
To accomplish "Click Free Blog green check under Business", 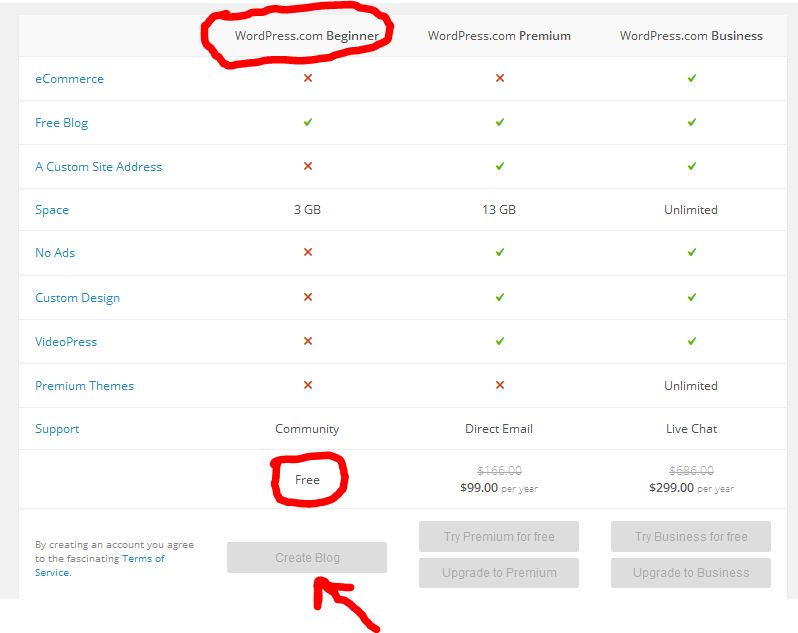I will point(691,122).
